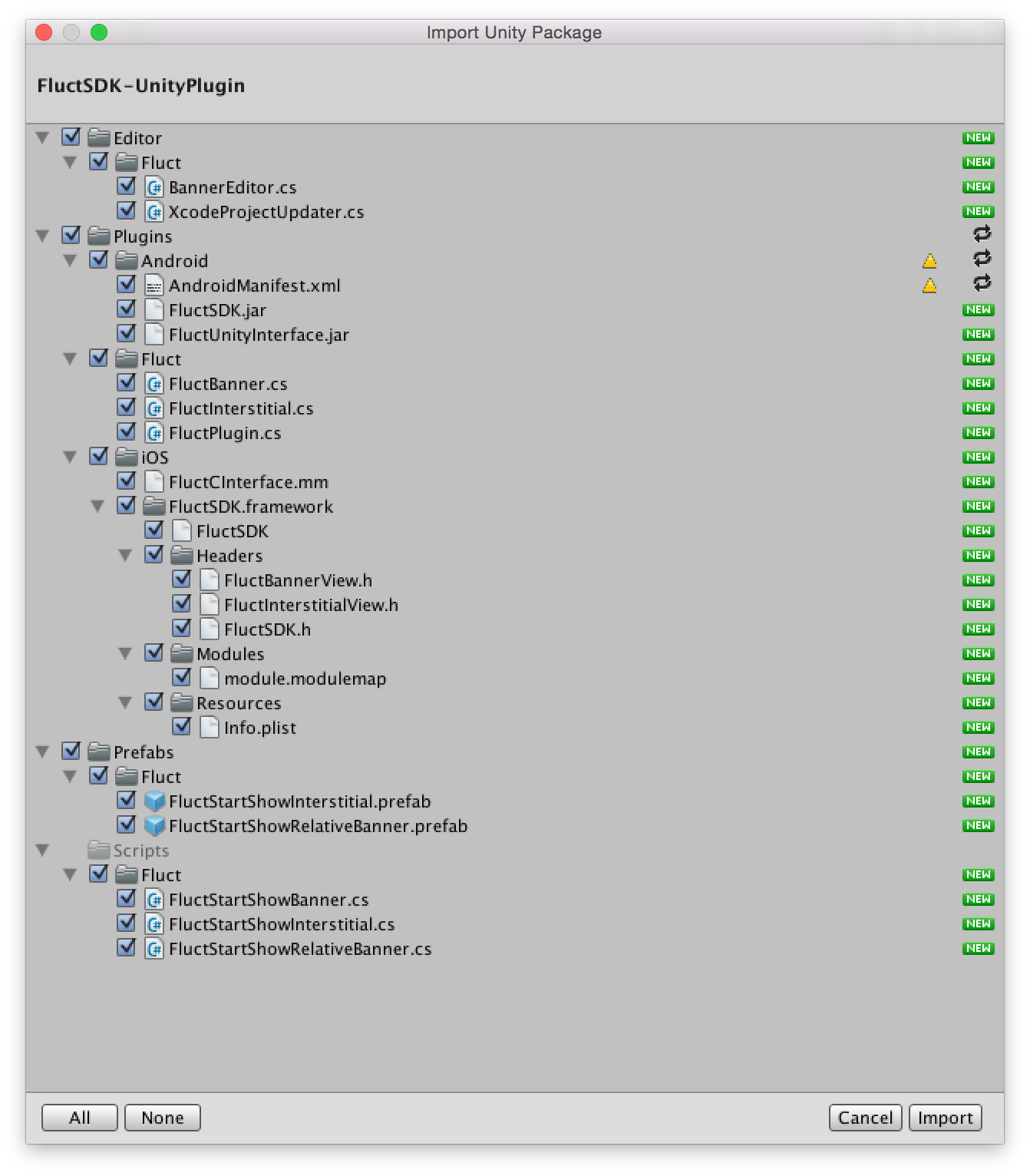Click the C# icon beside FluctBanner.cs
This screenshot has height=1176, width=1030.
(154, 384)
